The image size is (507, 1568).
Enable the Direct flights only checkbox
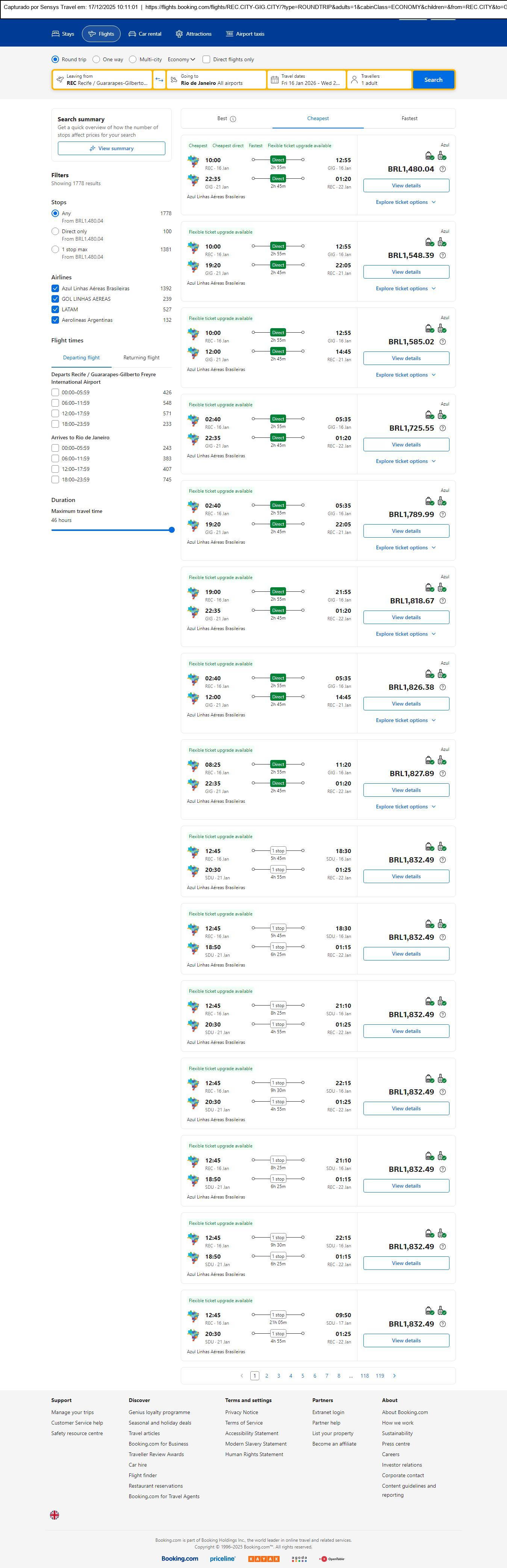[207, 60]
